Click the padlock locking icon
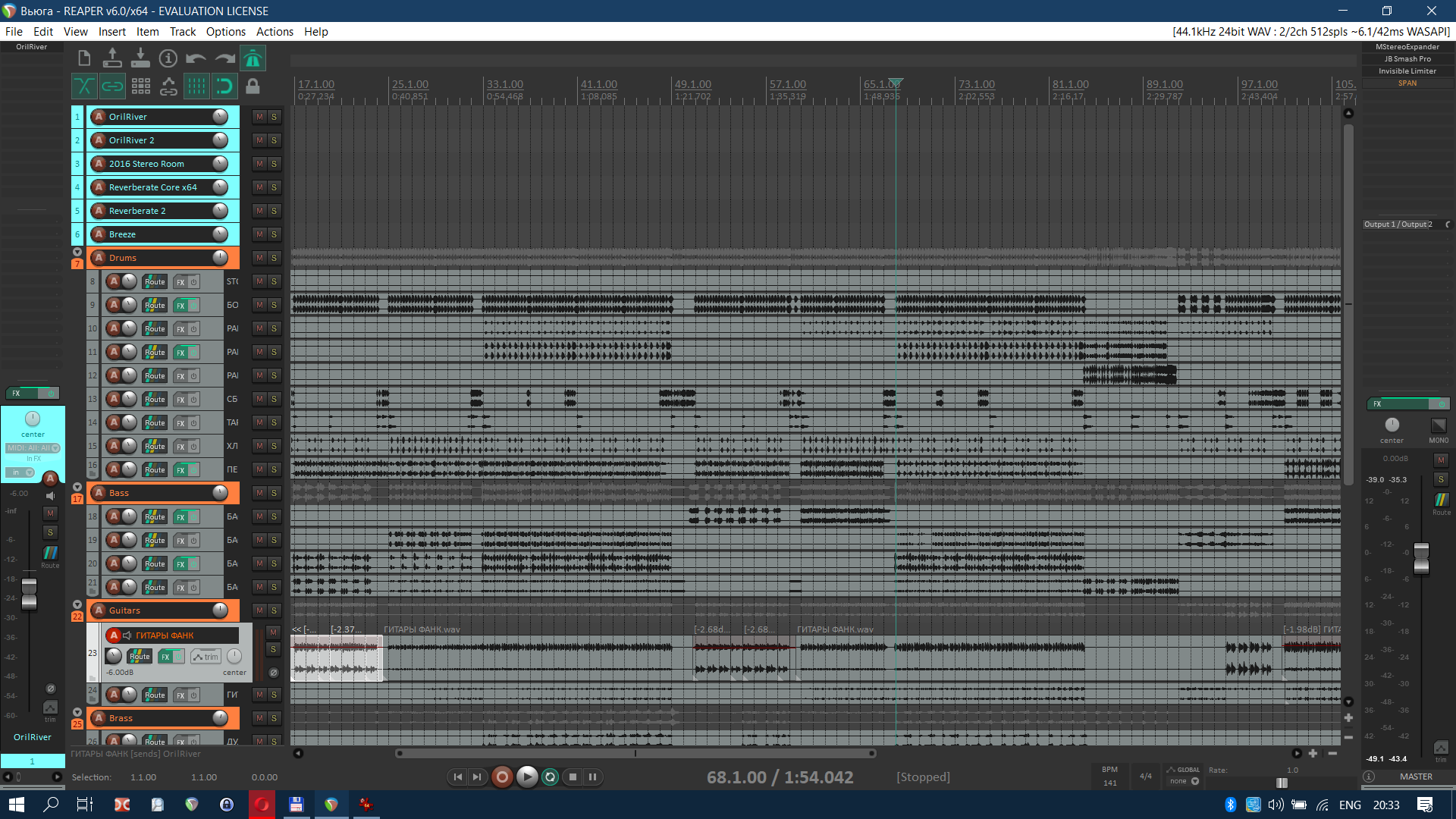 coord(253,86)
